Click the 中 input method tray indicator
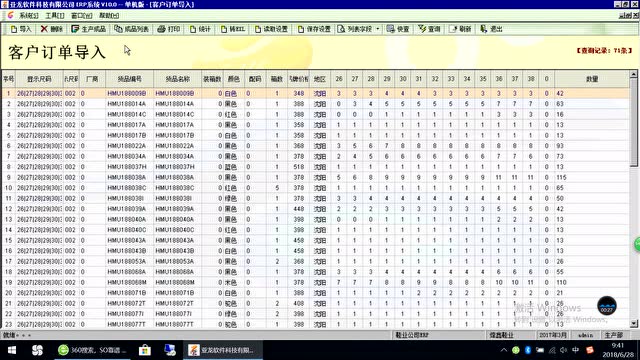 click(576, 350)
